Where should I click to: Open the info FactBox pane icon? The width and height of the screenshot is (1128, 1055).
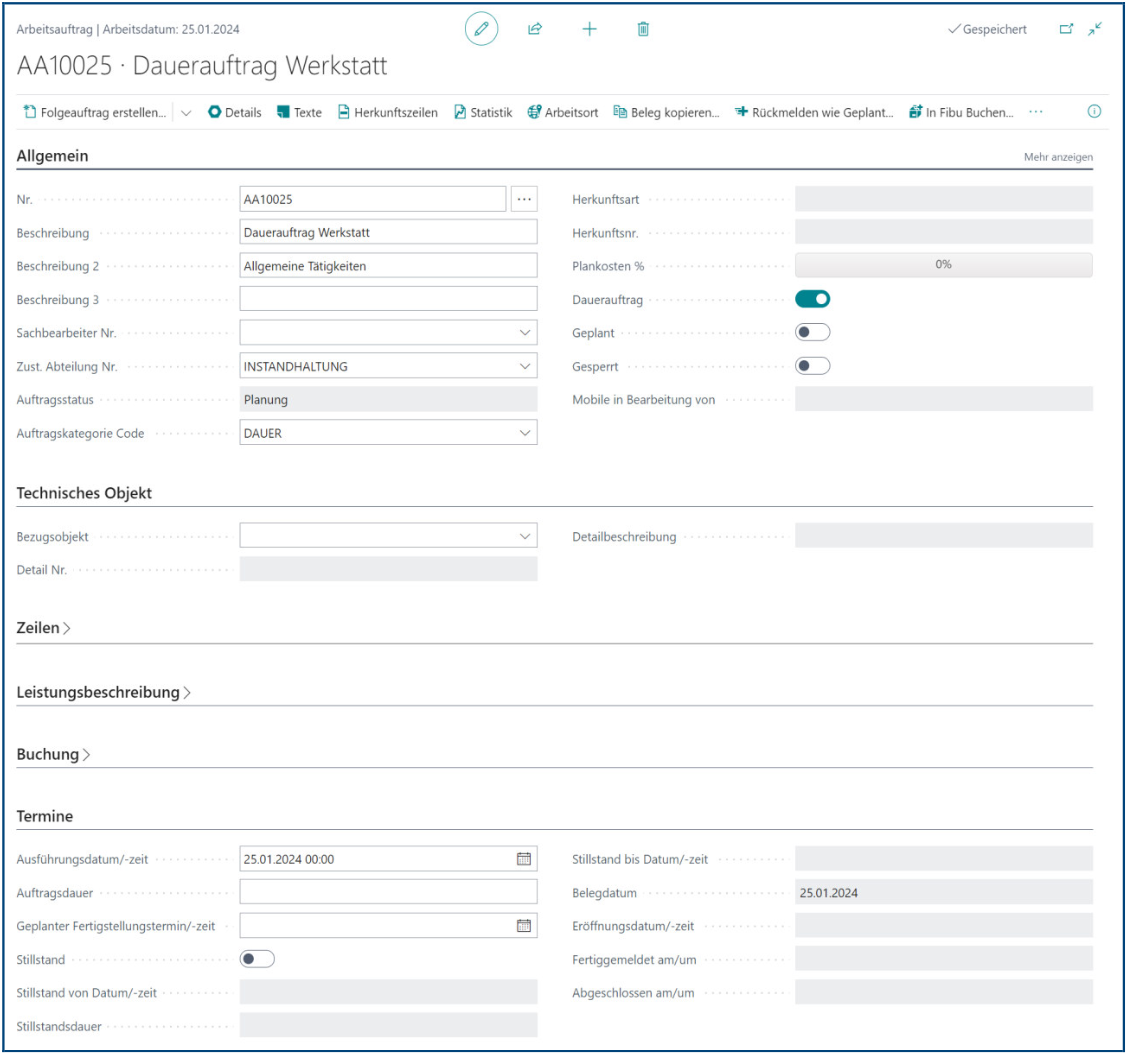coord(1094,111)
